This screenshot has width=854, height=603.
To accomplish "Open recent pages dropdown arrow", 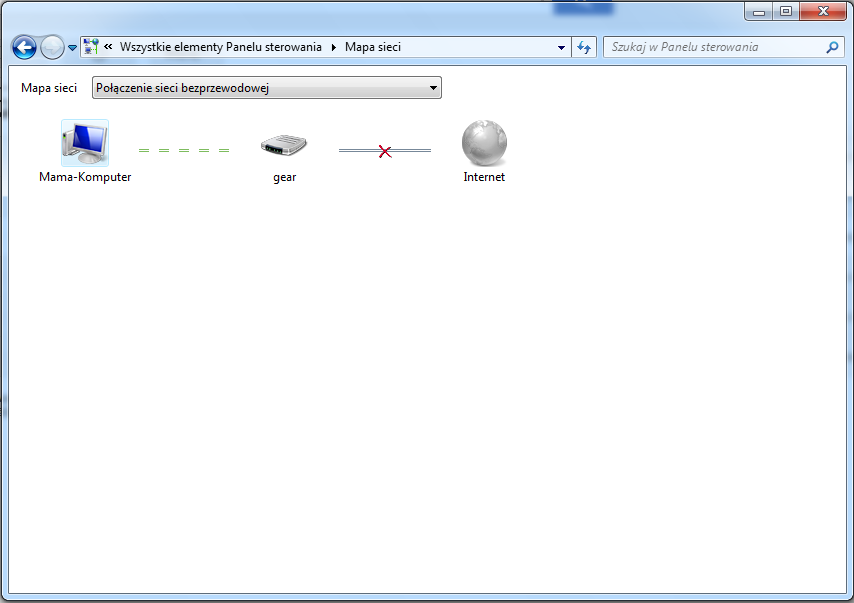I will click(72, 48).
